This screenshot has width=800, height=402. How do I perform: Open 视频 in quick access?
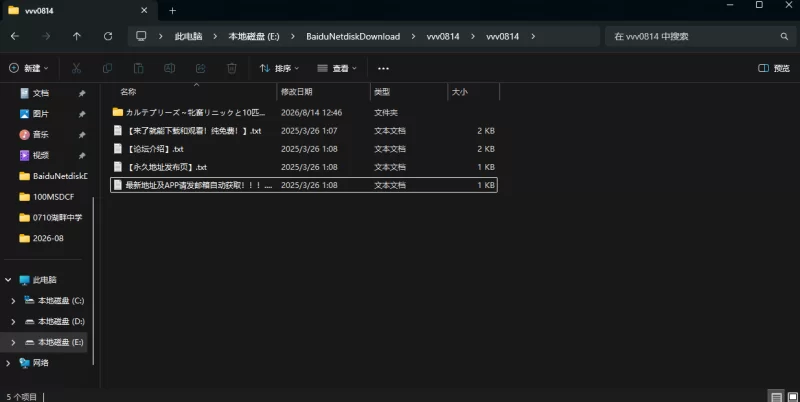coord(41,155)
